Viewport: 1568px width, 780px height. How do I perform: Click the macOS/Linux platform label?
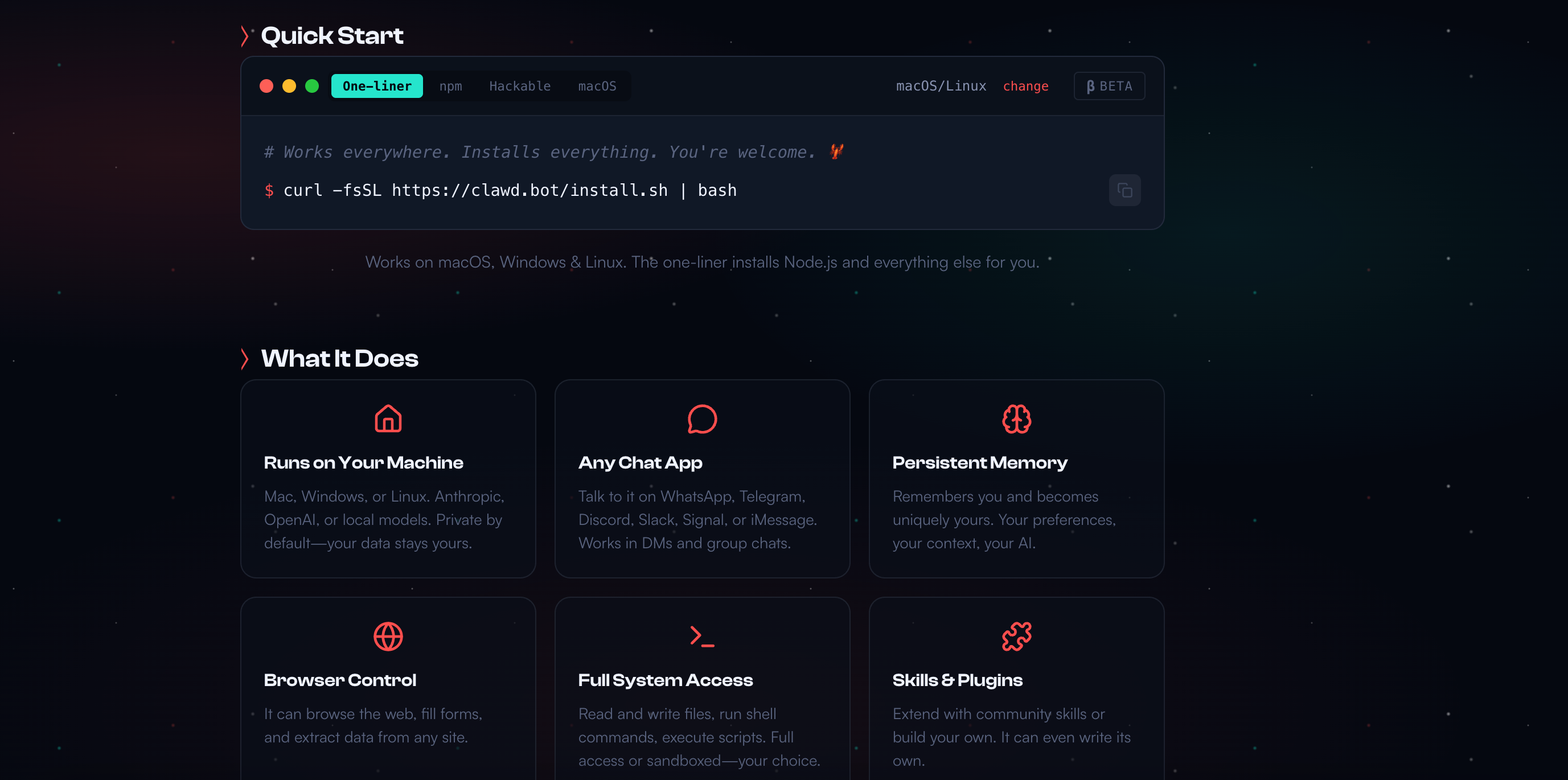pos(941,87)
